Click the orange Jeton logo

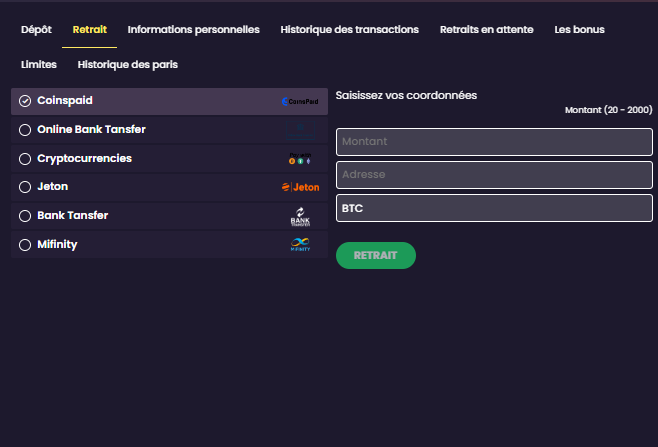(300, 187)
